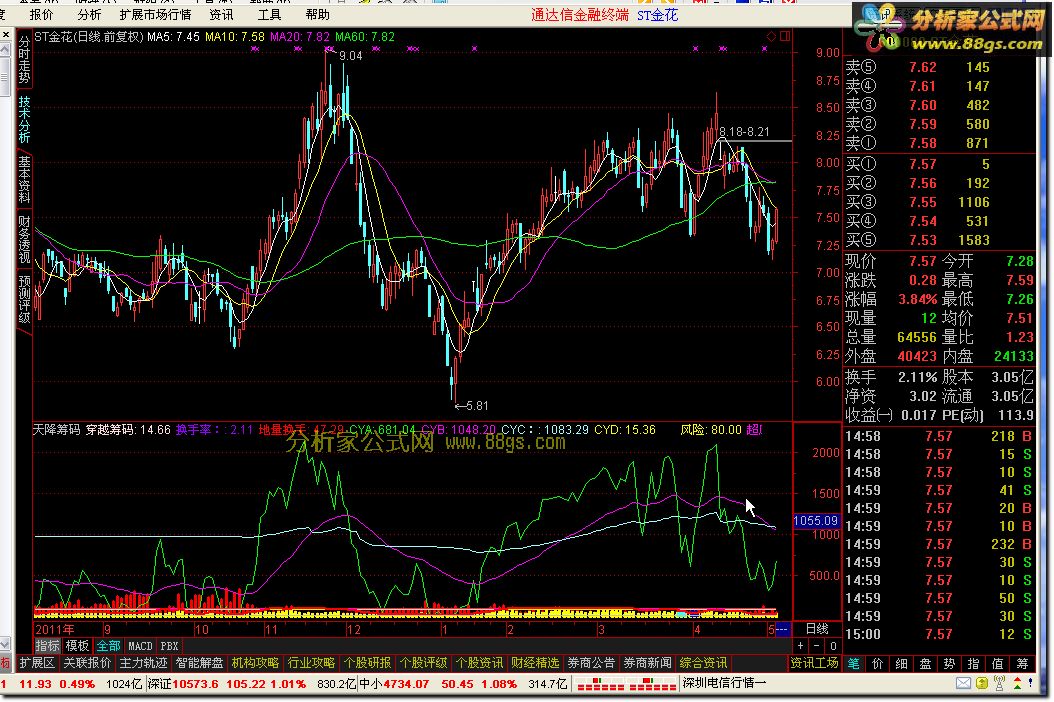Screen dimensions: 1054x702
Task: Open 个股研报 section
Action: pos(367,663)
